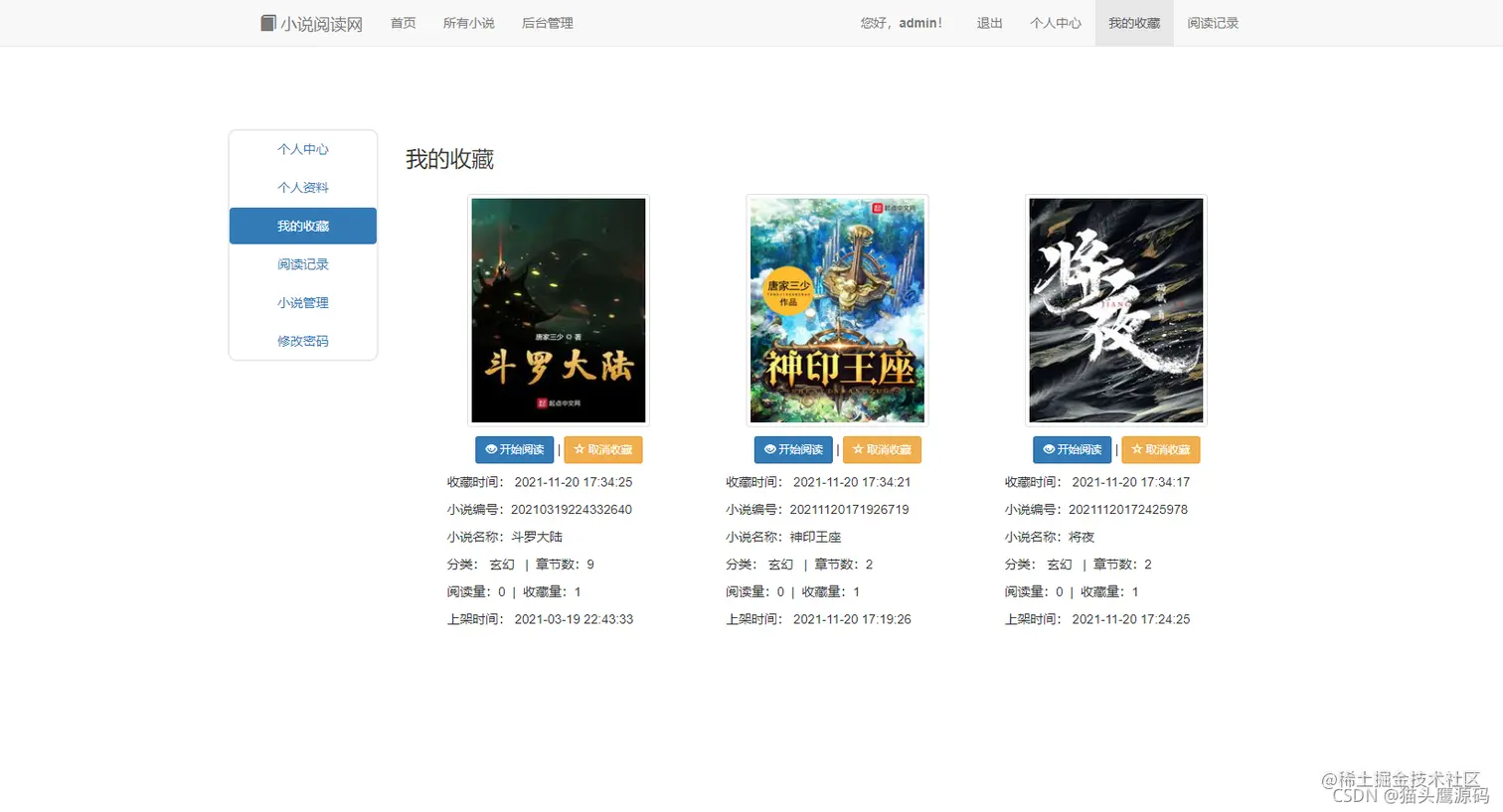Click the 小说名称：神印王座 text

[783, 537]
